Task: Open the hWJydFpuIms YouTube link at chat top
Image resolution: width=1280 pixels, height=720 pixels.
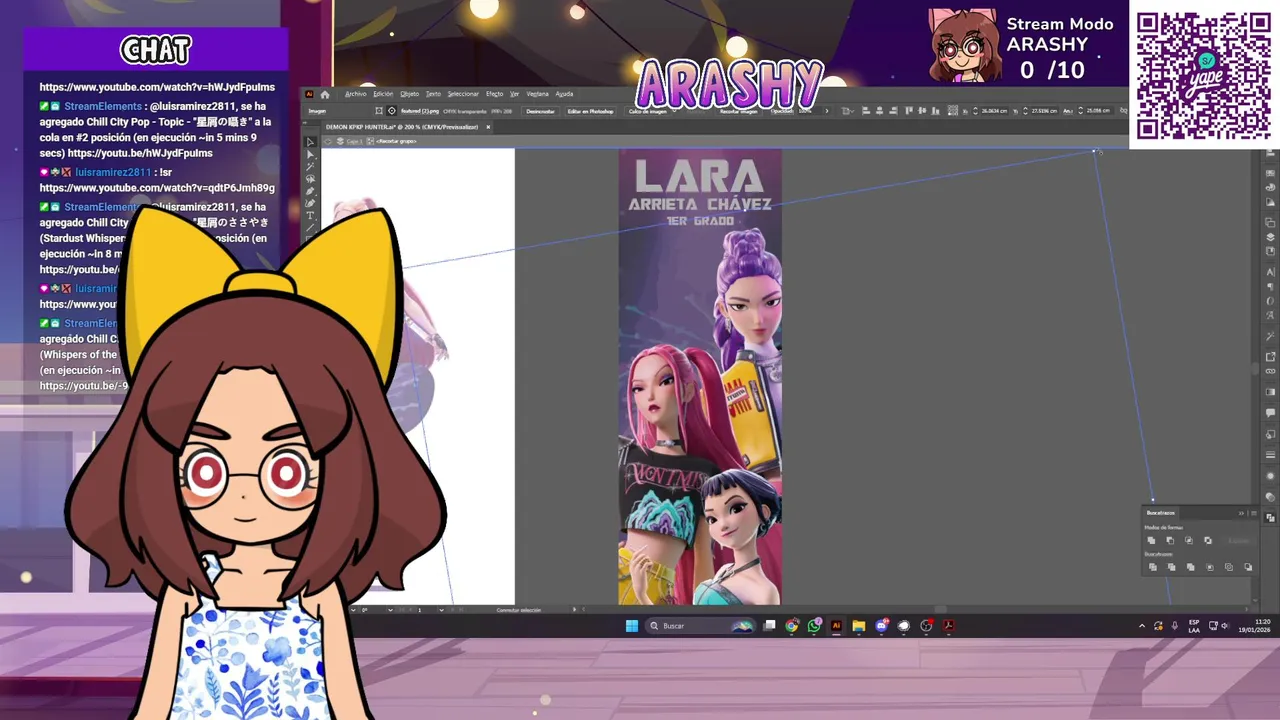Action: [157, 87]
